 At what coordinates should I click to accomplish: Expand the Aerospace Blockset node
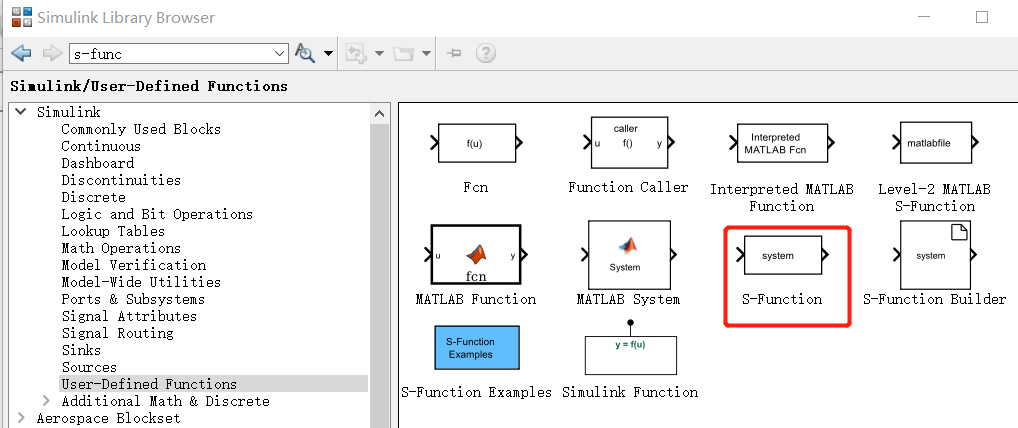[20, 418]
